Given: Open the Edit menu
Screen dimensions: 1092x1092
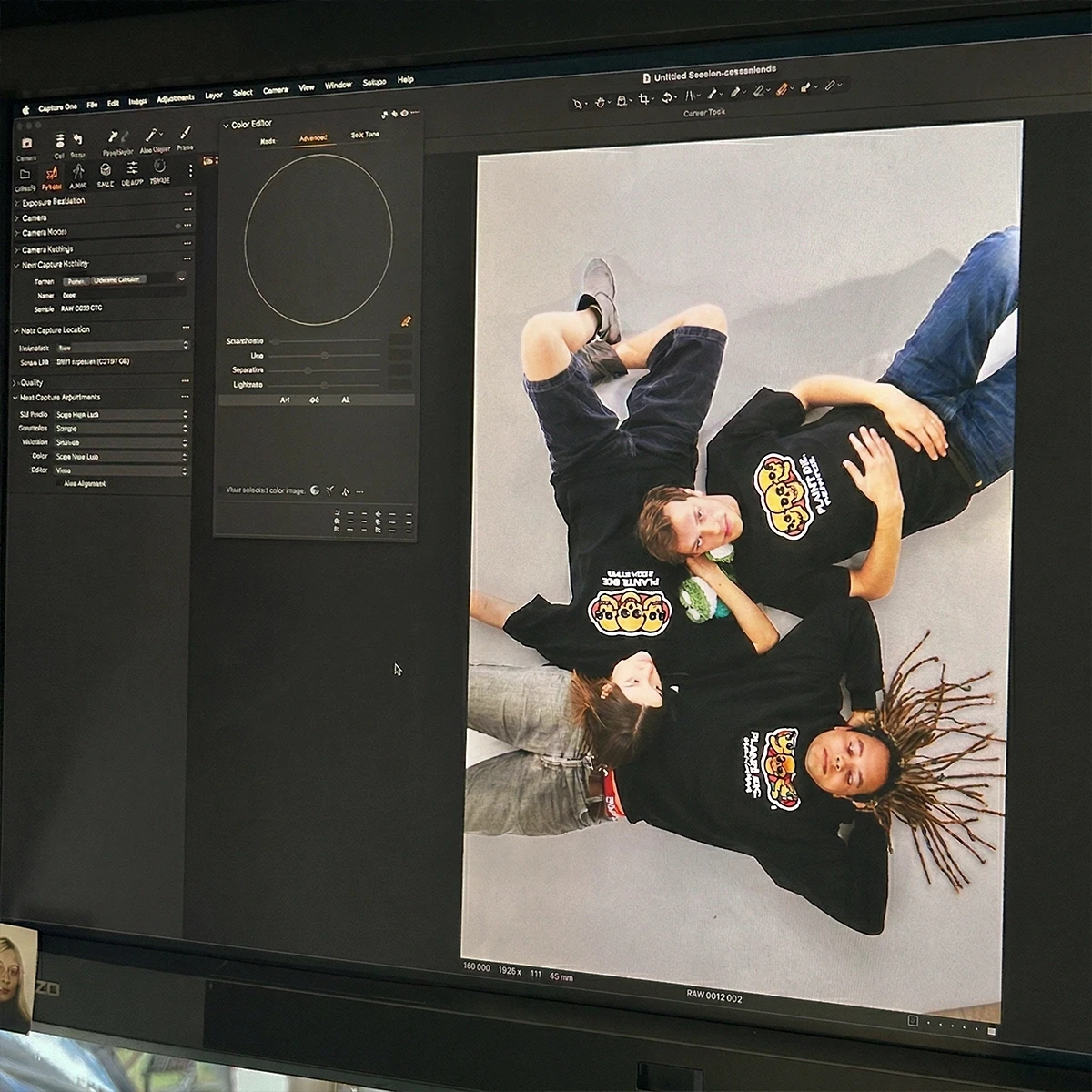Looking at the screenshot, I should click(113, 104).
